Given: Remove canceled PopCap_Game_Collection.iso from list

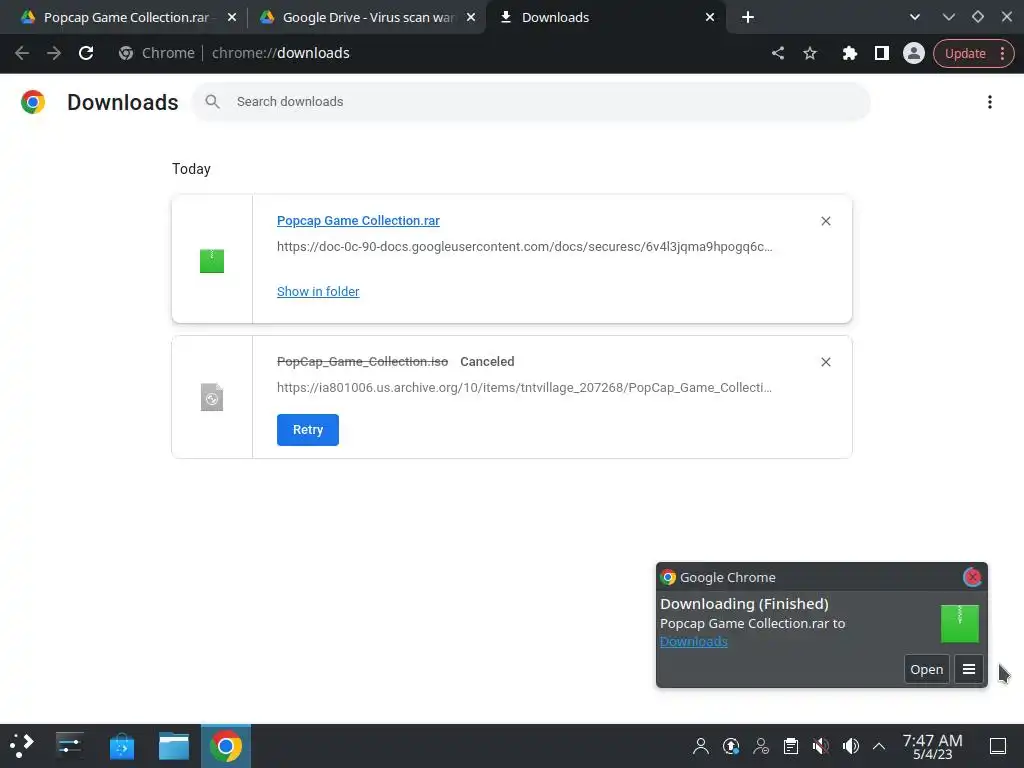Looking at the screenshot, I should (x=825, y=362).
